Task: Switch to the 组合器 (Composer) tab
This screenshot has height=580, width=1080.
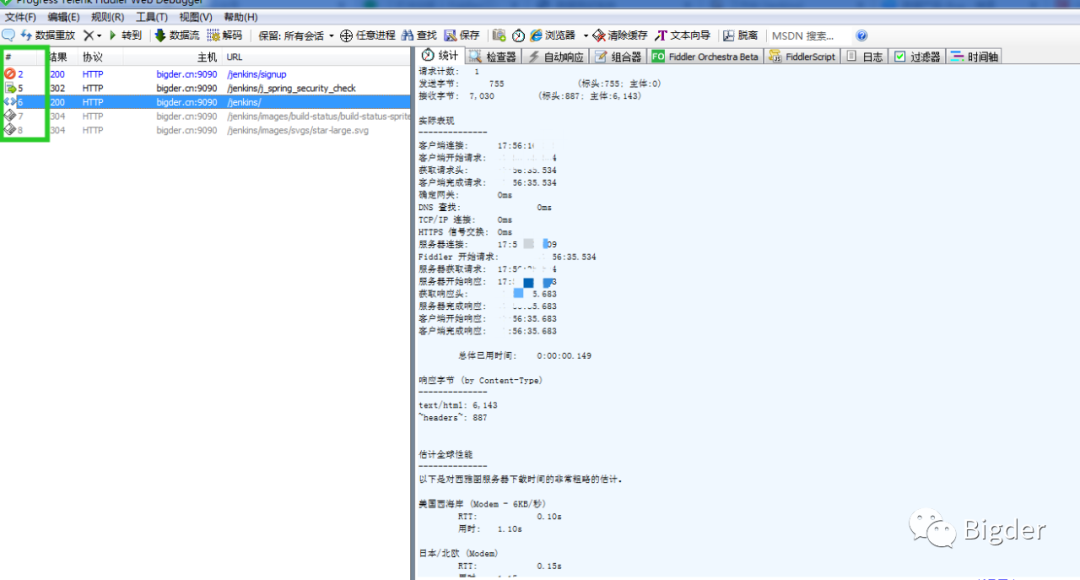Action: 619,56
